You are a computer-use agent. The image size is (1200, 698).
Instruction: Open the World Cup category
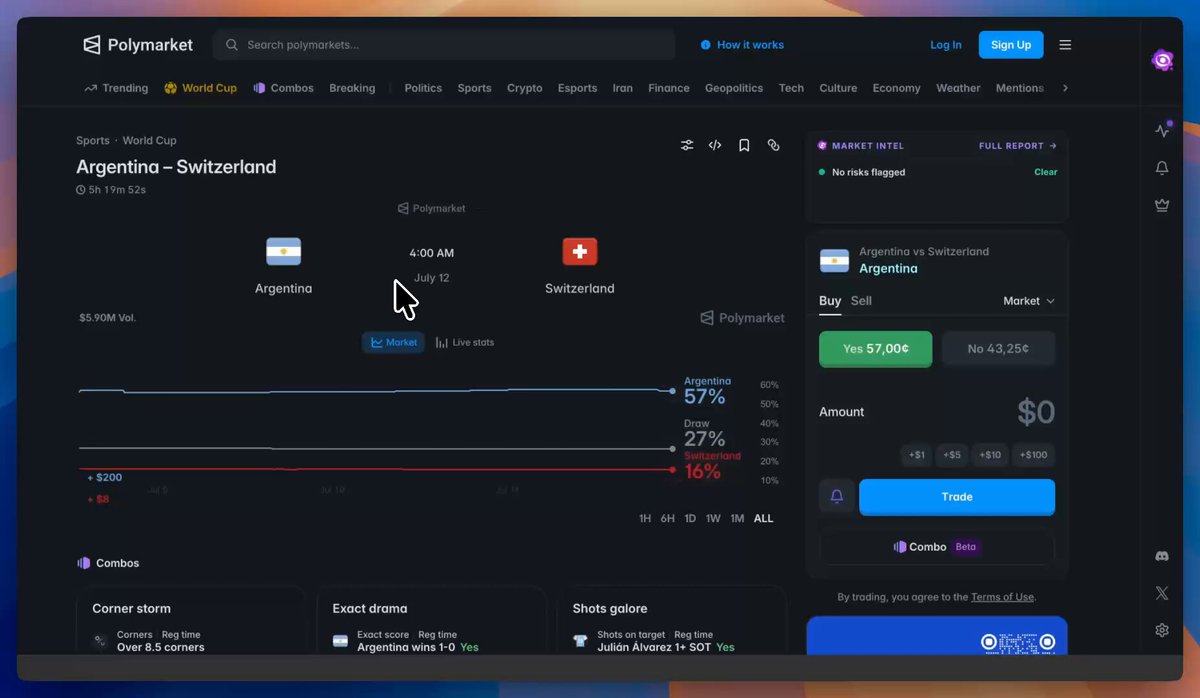(x=201, y=88)
